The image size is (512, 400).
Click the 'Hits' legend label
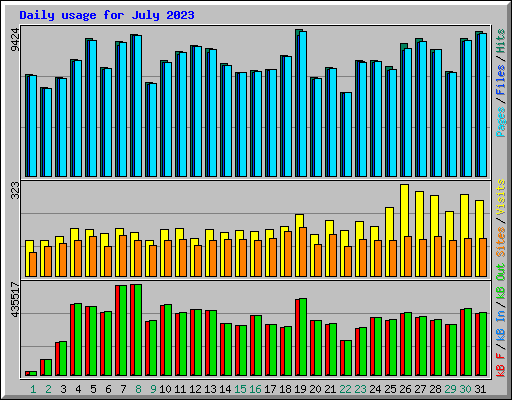click(501, 41)
